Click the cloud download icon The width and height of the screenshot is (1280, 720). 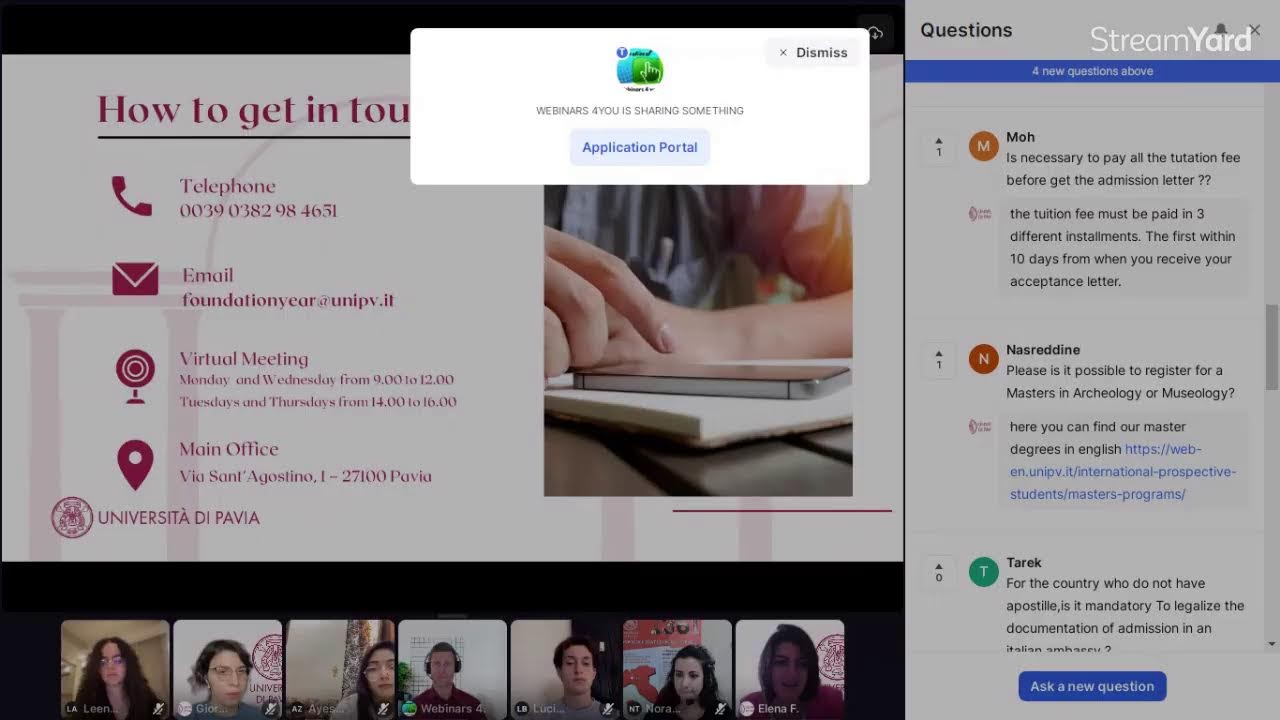[x=875, y=33]
